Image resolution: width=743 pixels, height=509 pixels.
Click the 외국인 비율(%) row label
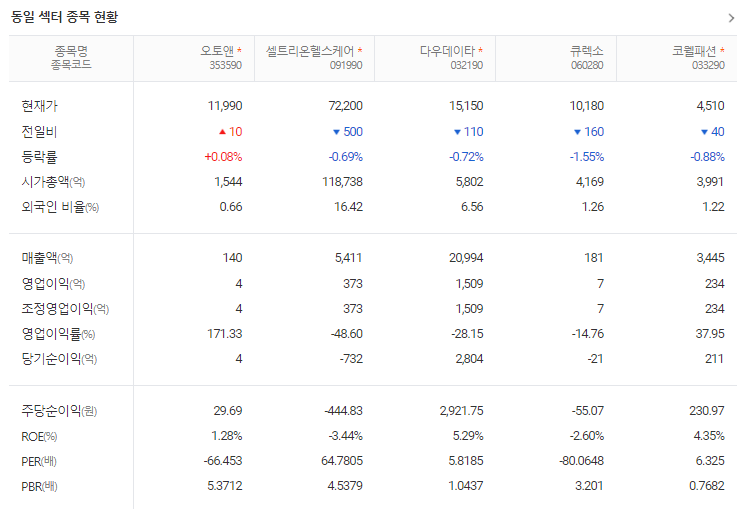coord(60,207)
